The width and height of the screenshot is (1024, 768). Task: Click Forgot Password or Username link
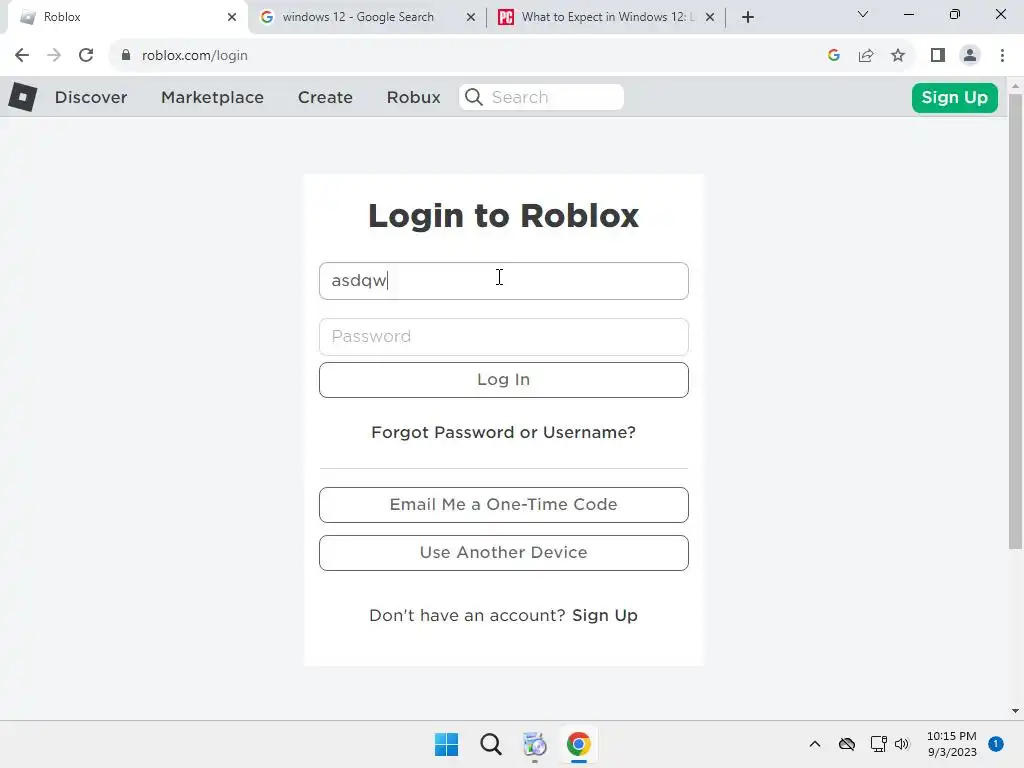point(504,432)
